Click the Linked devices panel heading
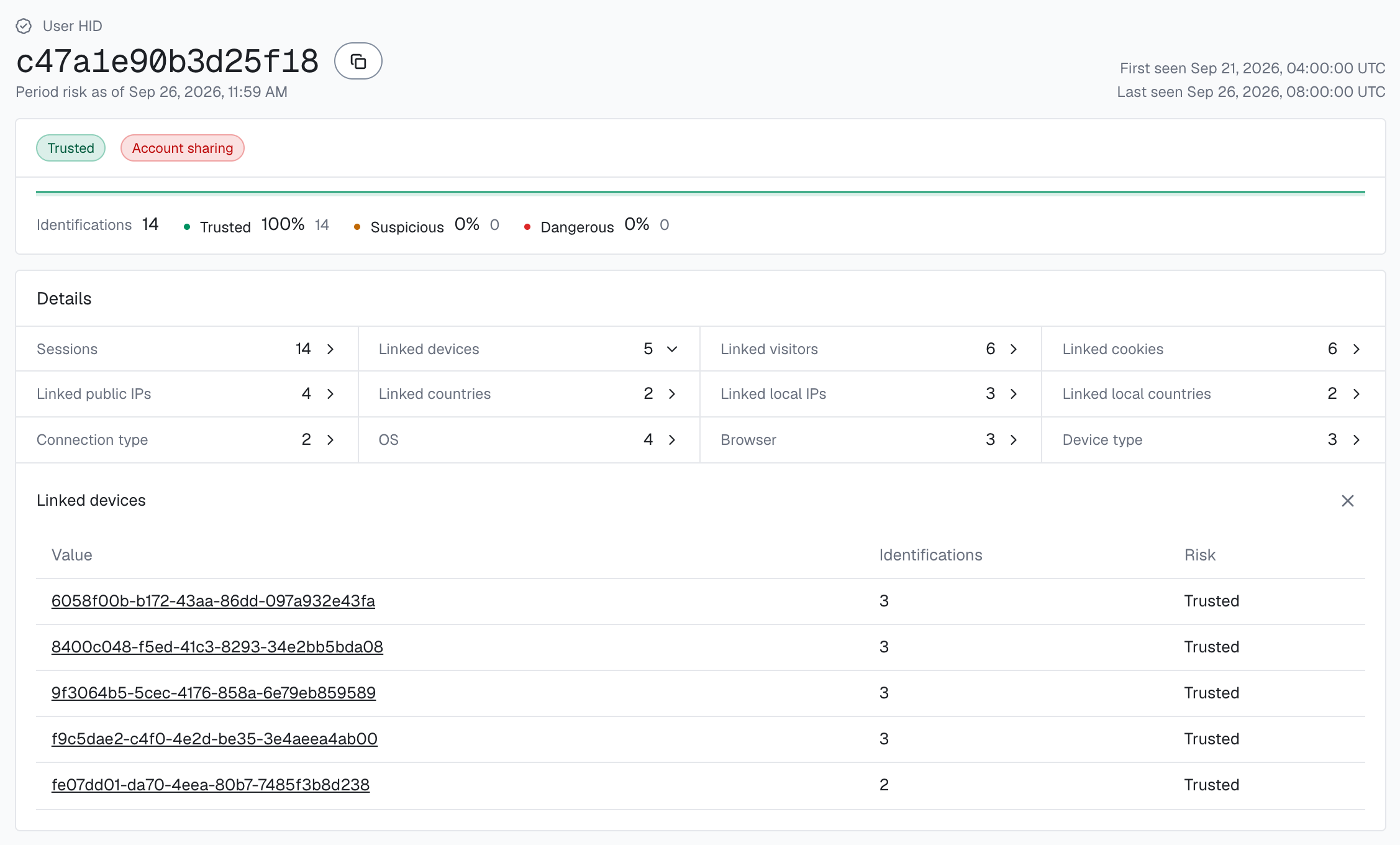 pos(91,501)
